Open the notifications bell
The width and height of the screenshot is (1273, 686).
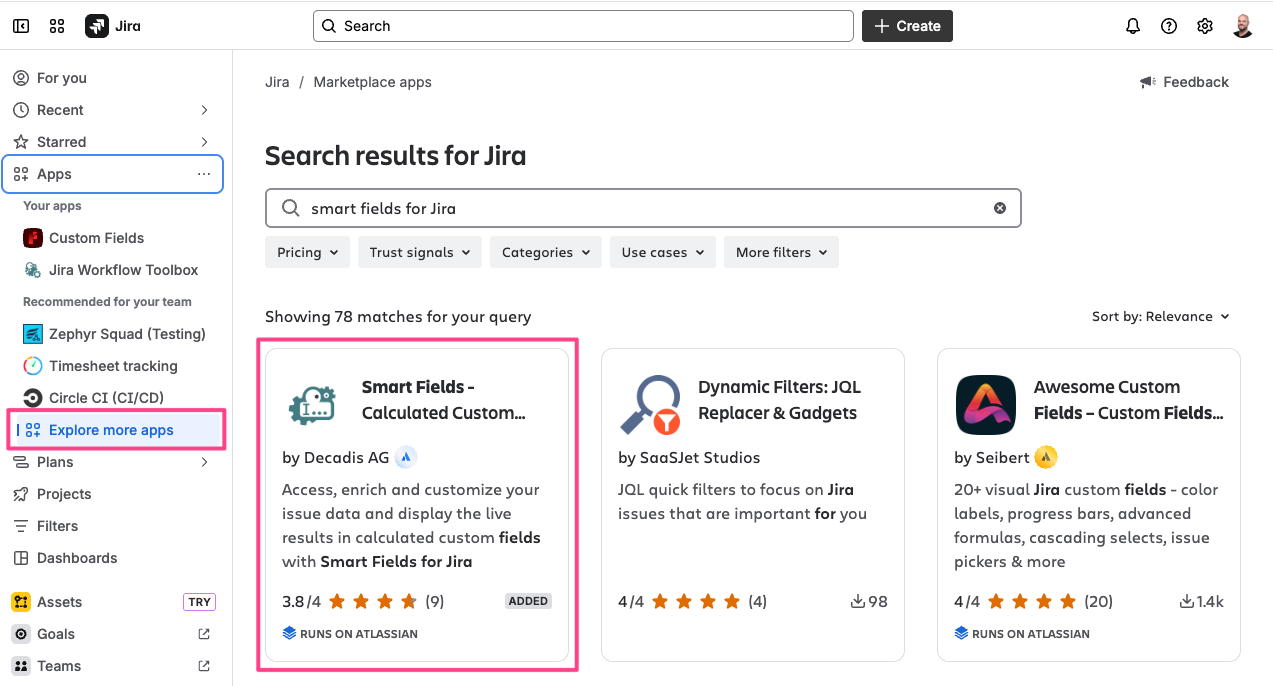point(1133,26)
